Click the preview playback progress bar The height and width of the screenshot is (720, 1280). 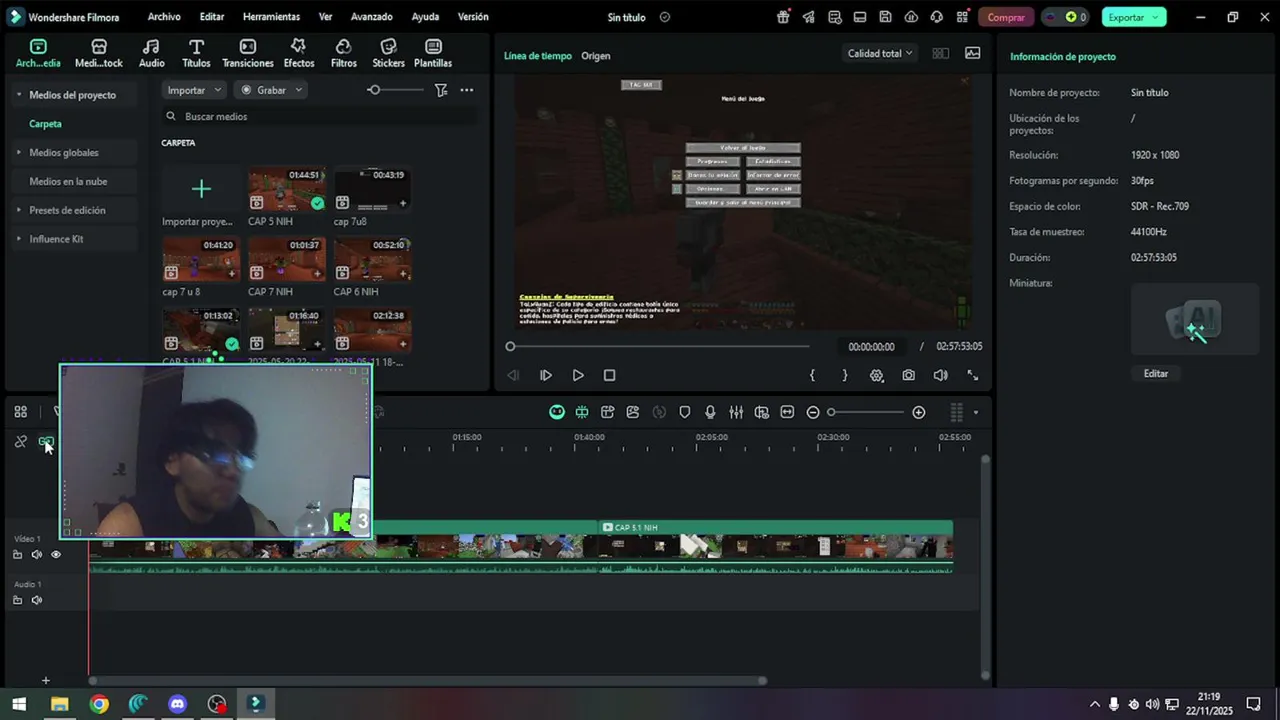(x=660, y=346)
